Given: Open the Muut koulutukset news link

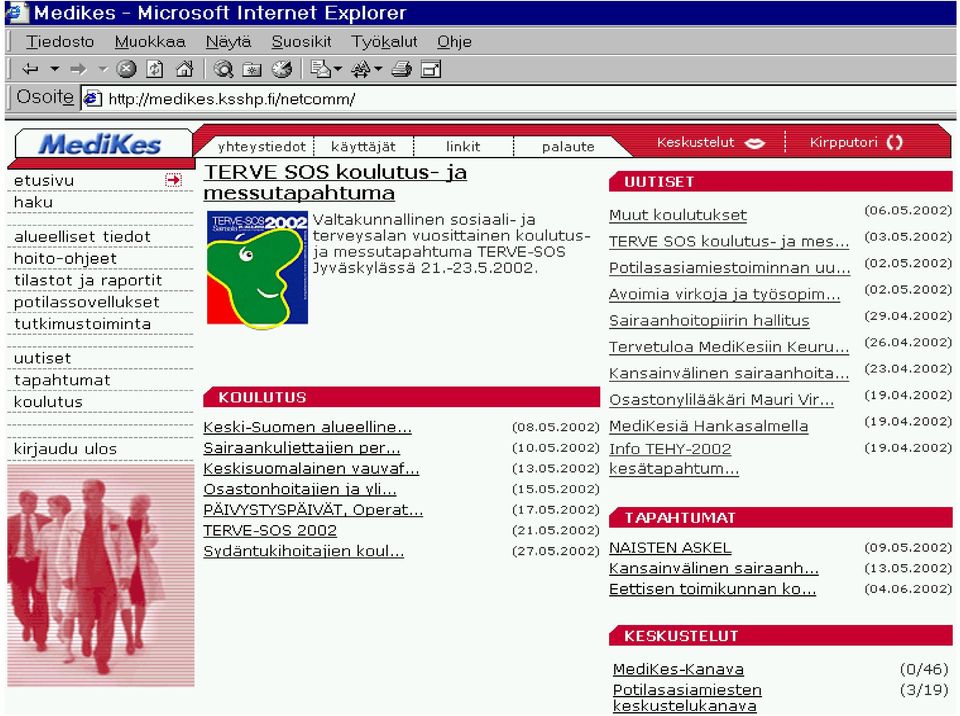Looking at the screenshot, I should (678, 216).
